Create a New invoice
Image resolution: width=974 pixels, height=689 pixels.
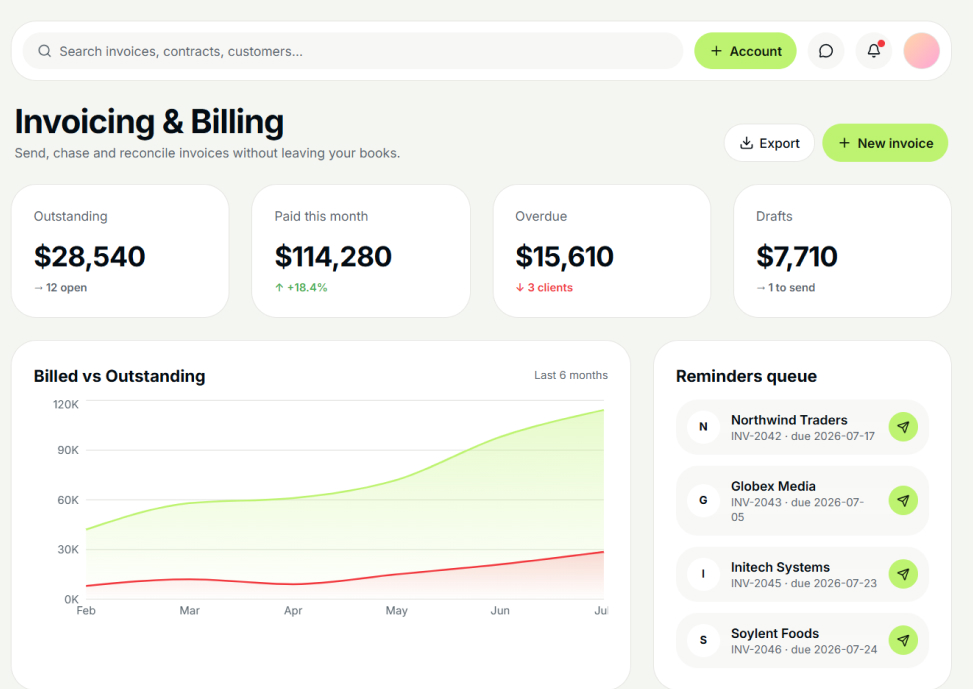885,143
